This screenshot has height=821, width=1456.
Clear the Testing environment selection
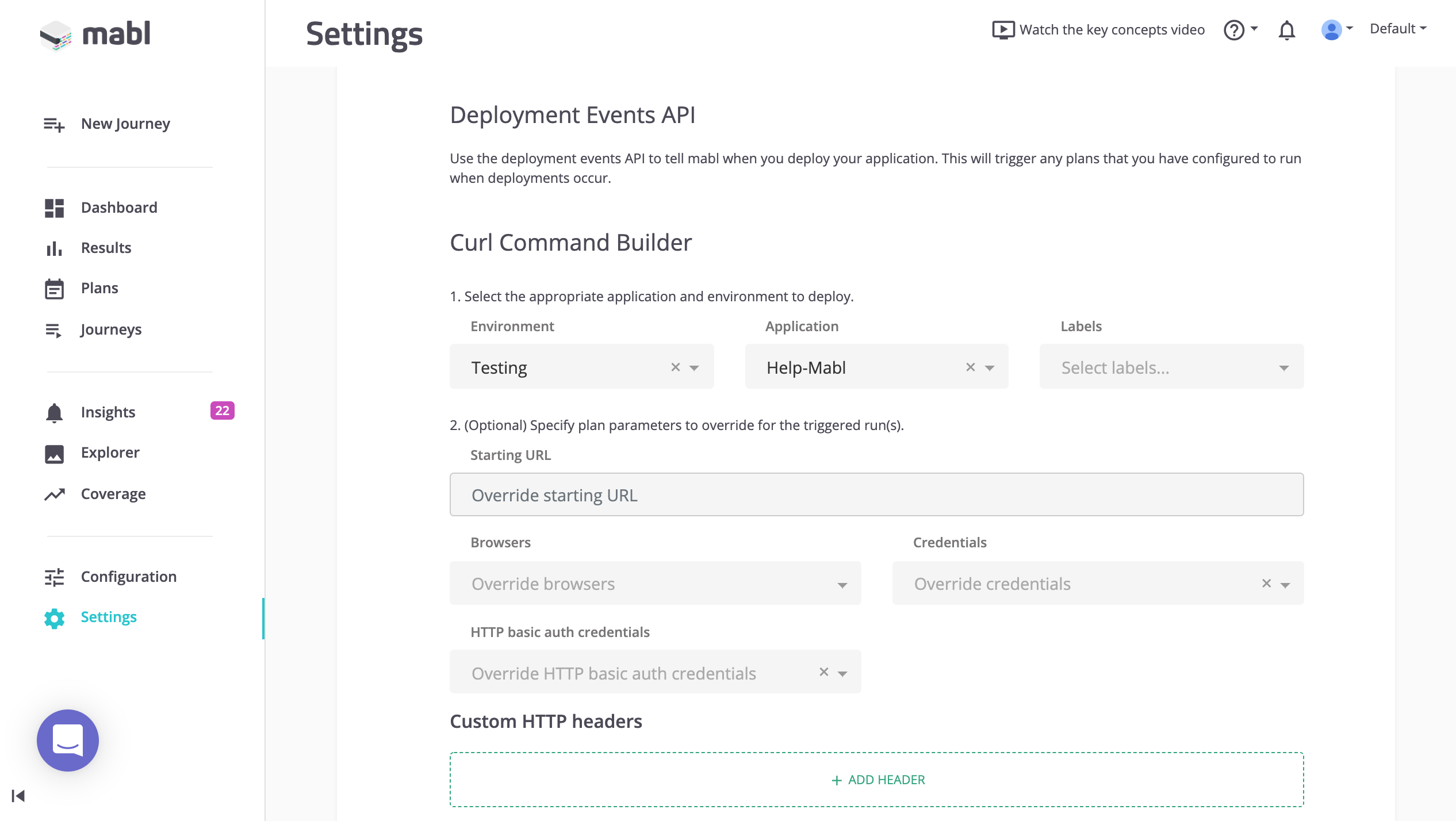click(676, 367)
